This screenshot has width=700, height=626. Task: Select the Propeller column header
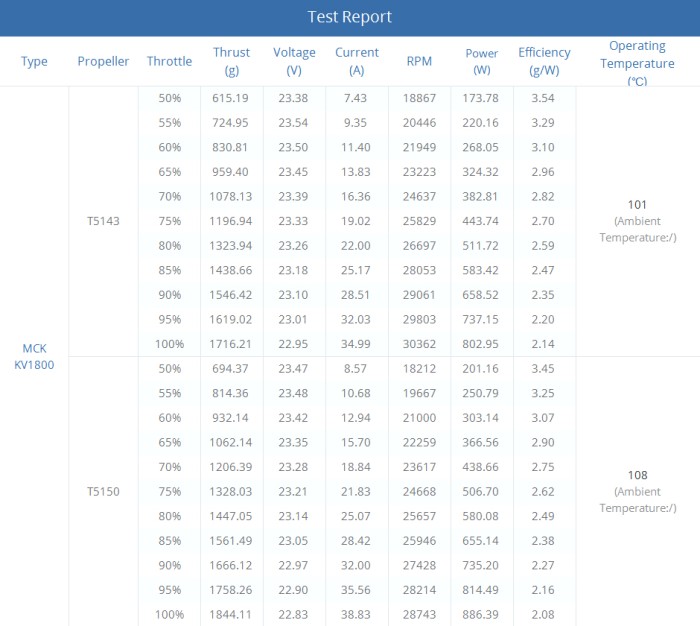click(103, 61)
